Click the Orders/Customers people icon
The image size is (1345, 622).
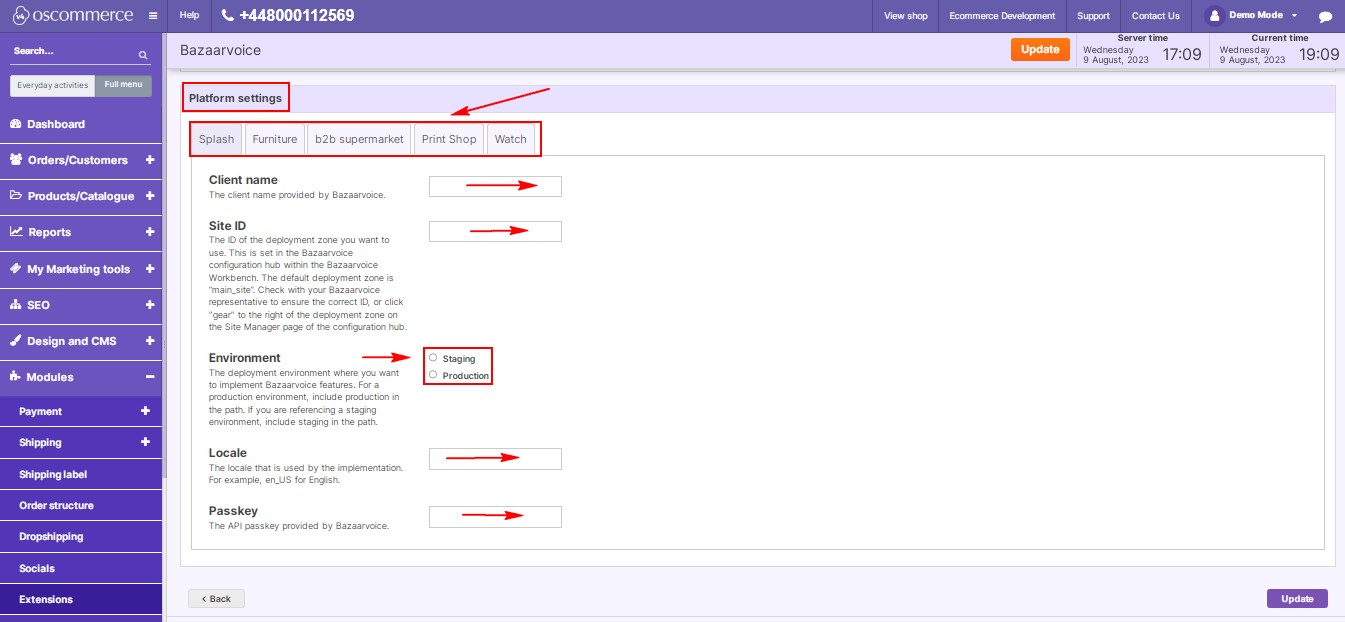pyautogui.click(x=16, y=160)
